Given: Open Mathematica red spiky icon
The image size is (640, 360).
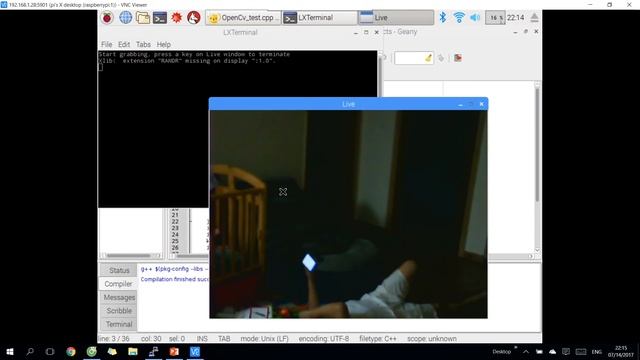Looking at the screenshot, I should click(176, 18).
